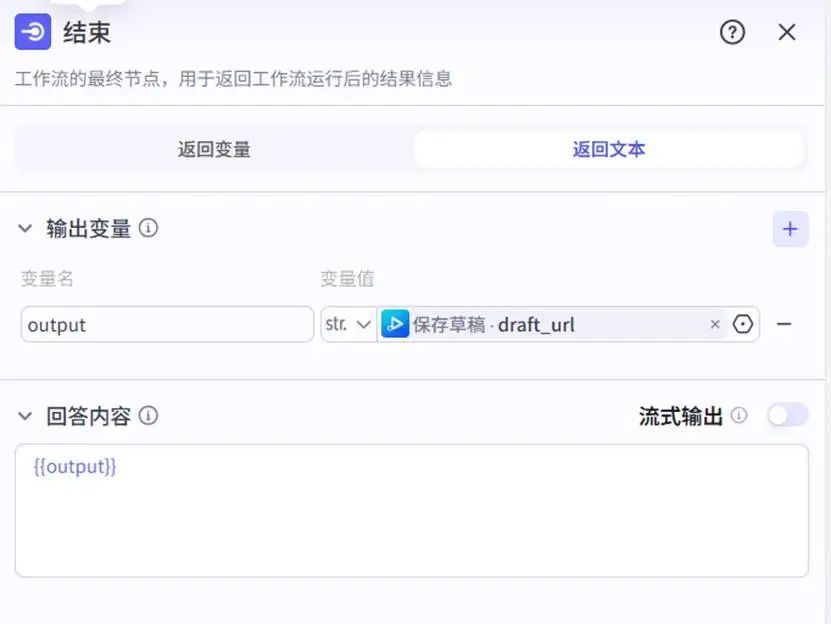Screen dimensions: 831x624
Task: Close the 结束 panel
Action: pos(787,32)
